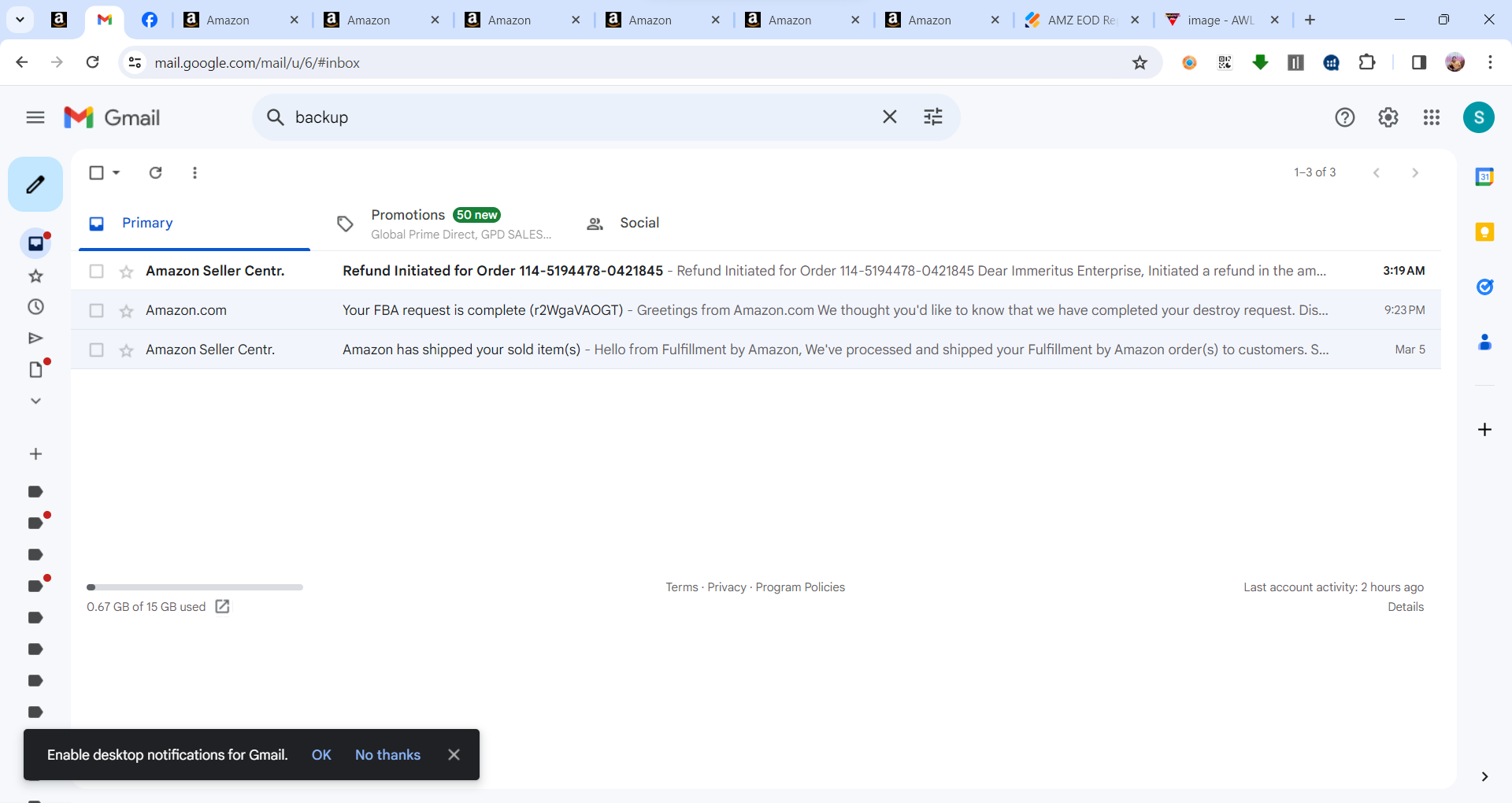Open account activity Details link

[x=1406, y=607]
